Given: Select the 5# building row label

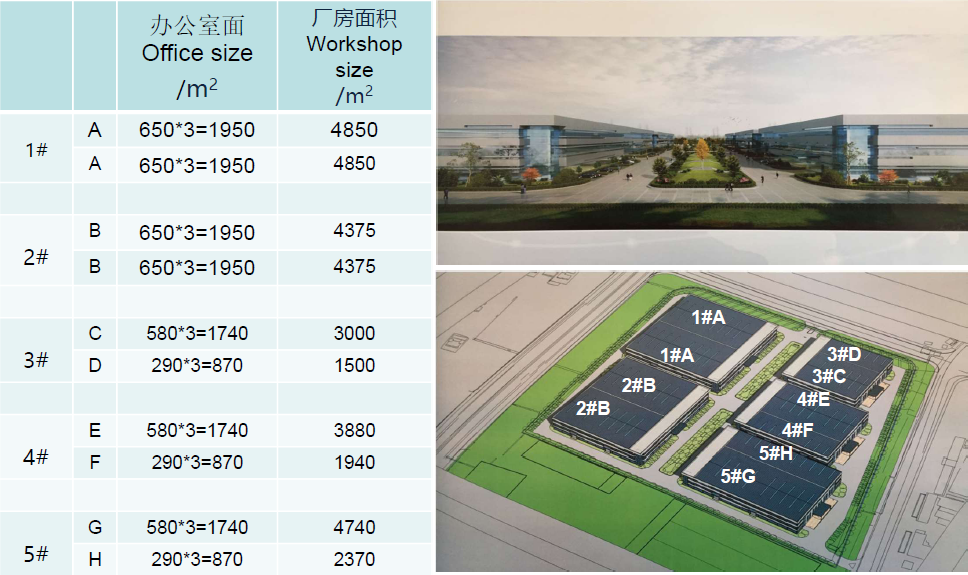Looking at the screenshot, I should tap(36, 553).
